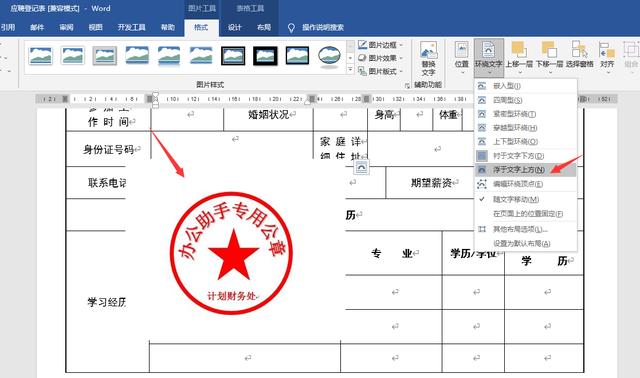Select 浮于文字上方(N) in front of text

[526, 170]
